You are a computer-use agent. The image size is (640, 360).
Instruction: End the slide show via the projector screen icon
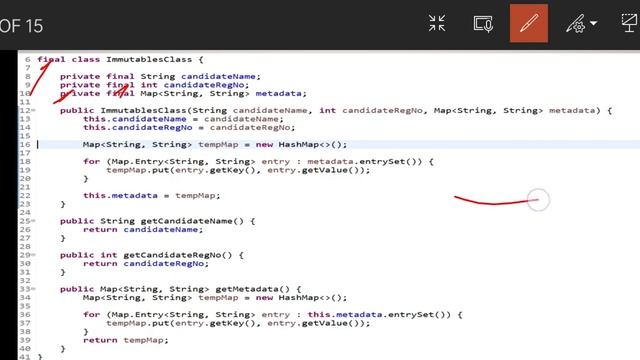629,23
